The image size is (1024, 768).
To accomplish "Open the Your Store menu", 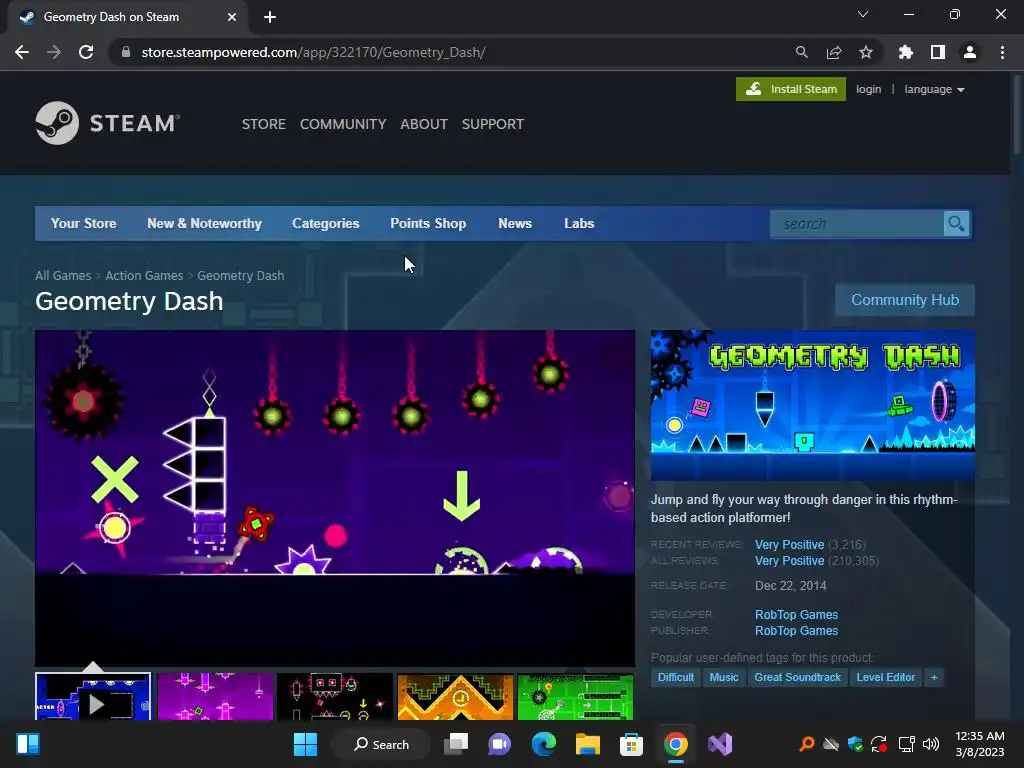I will click(84, 223).
